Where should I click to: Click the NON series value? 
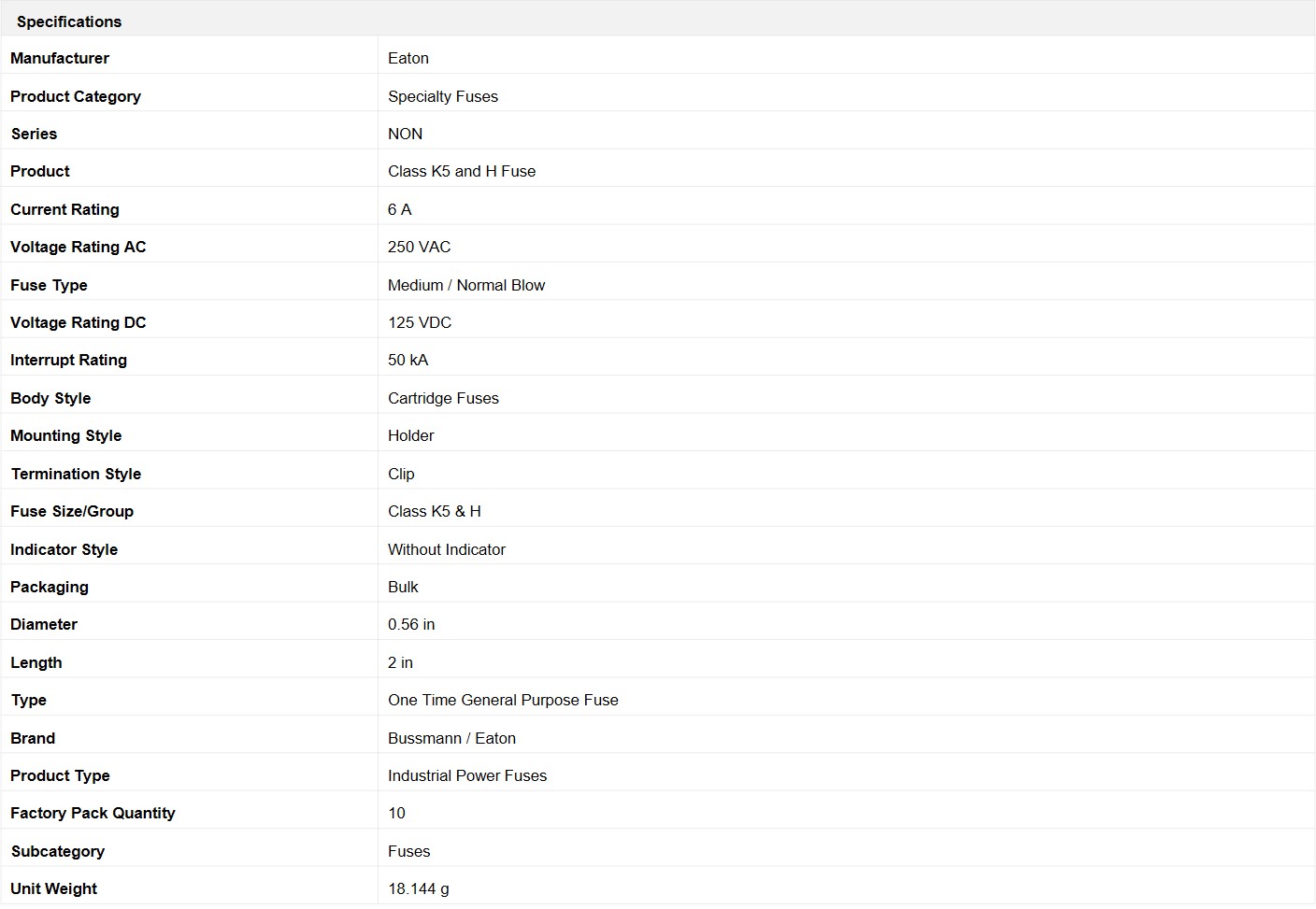[x=405, y=134]
